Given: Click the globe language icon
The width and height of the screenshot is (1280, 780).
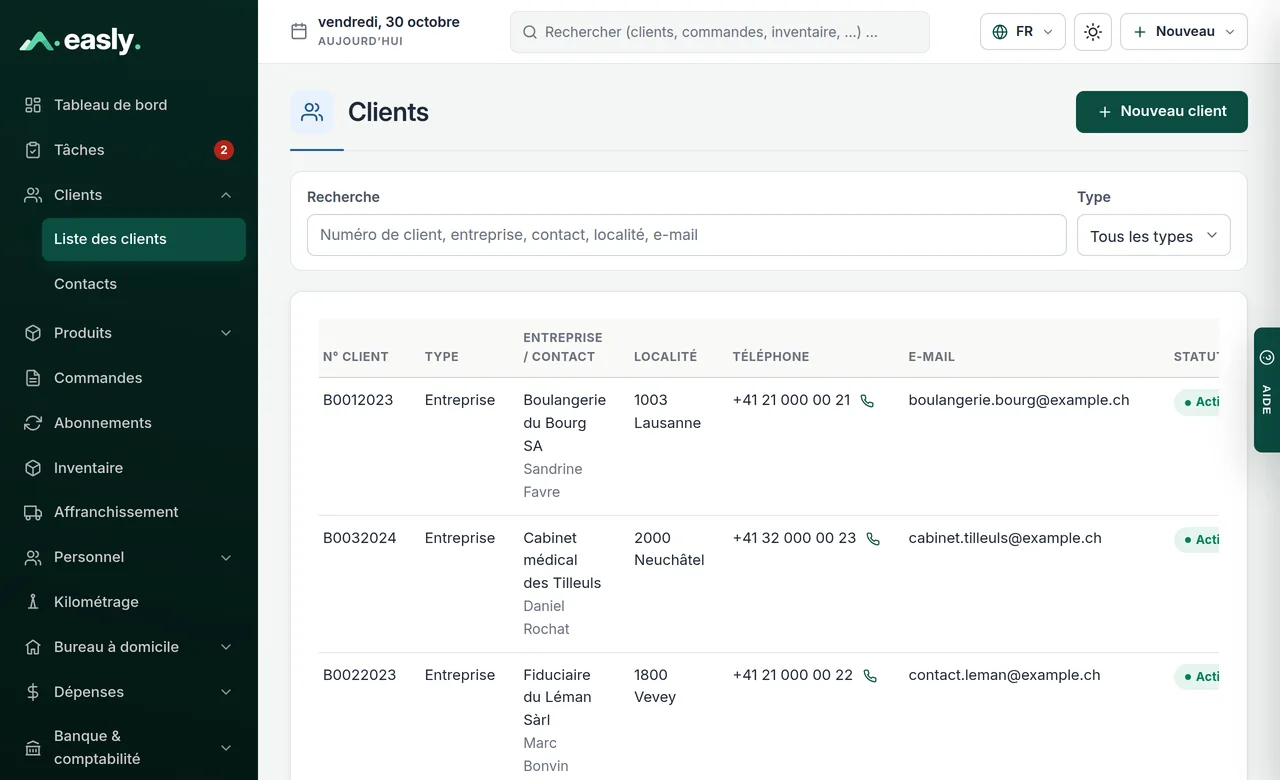Looking at the screenshot, I should [1000, 32].
